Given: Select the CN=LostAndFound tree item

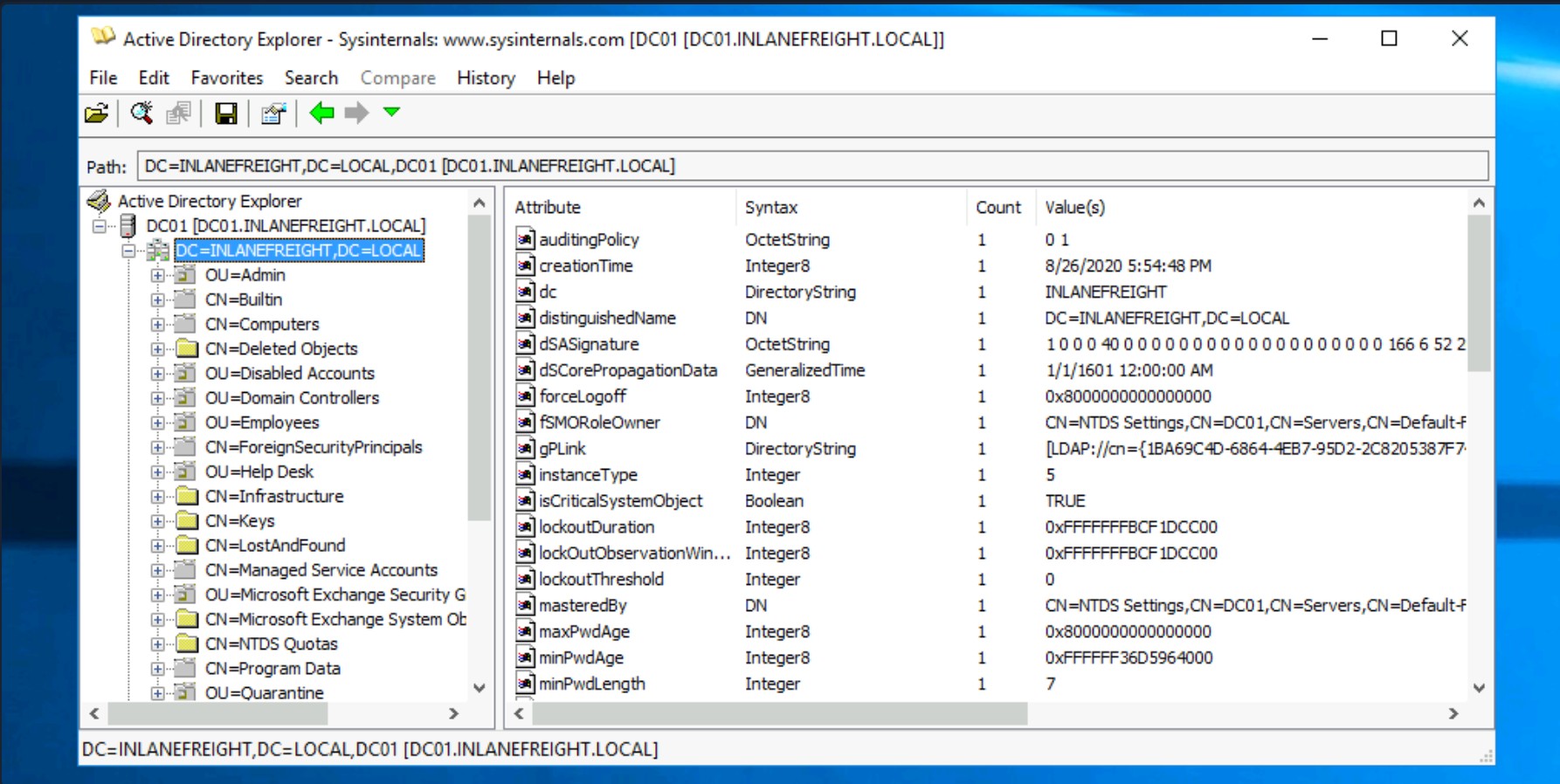Looking at the screenshot, I should pyautogui.click(x=275, y=546).
